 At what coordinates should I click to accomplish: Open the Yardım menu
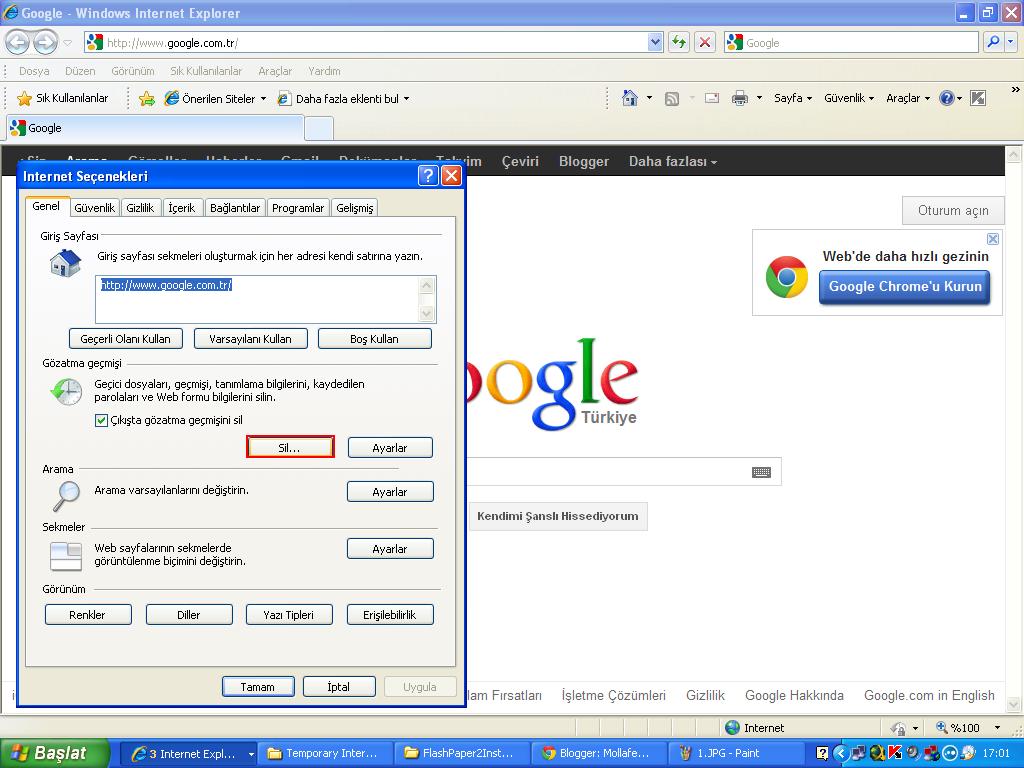point(324,71)
